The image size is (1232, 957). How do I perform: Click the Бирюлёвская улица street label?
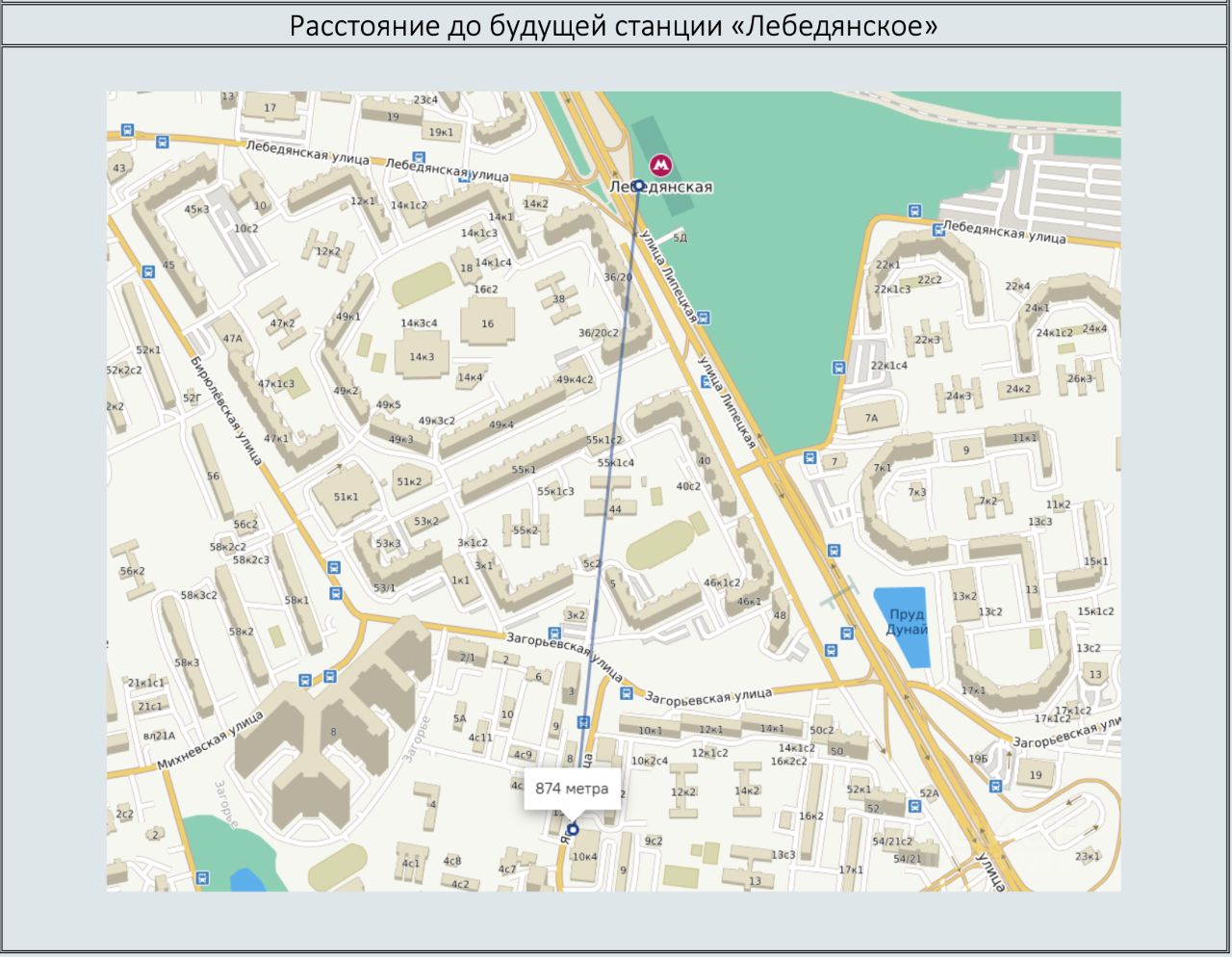[227, 410]
